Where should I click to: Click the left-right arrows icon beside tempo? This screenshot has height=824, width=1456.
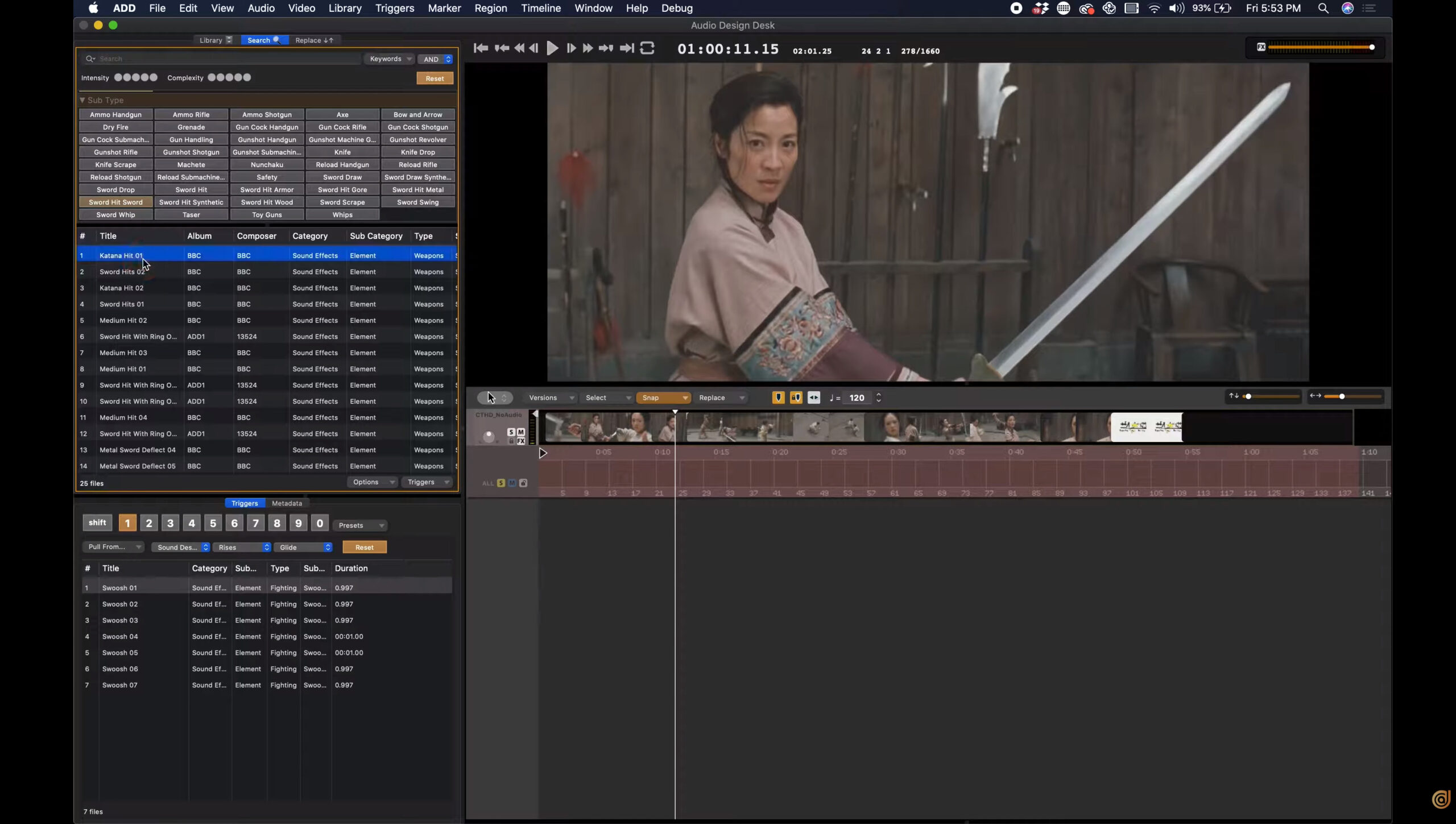point(814,397)
